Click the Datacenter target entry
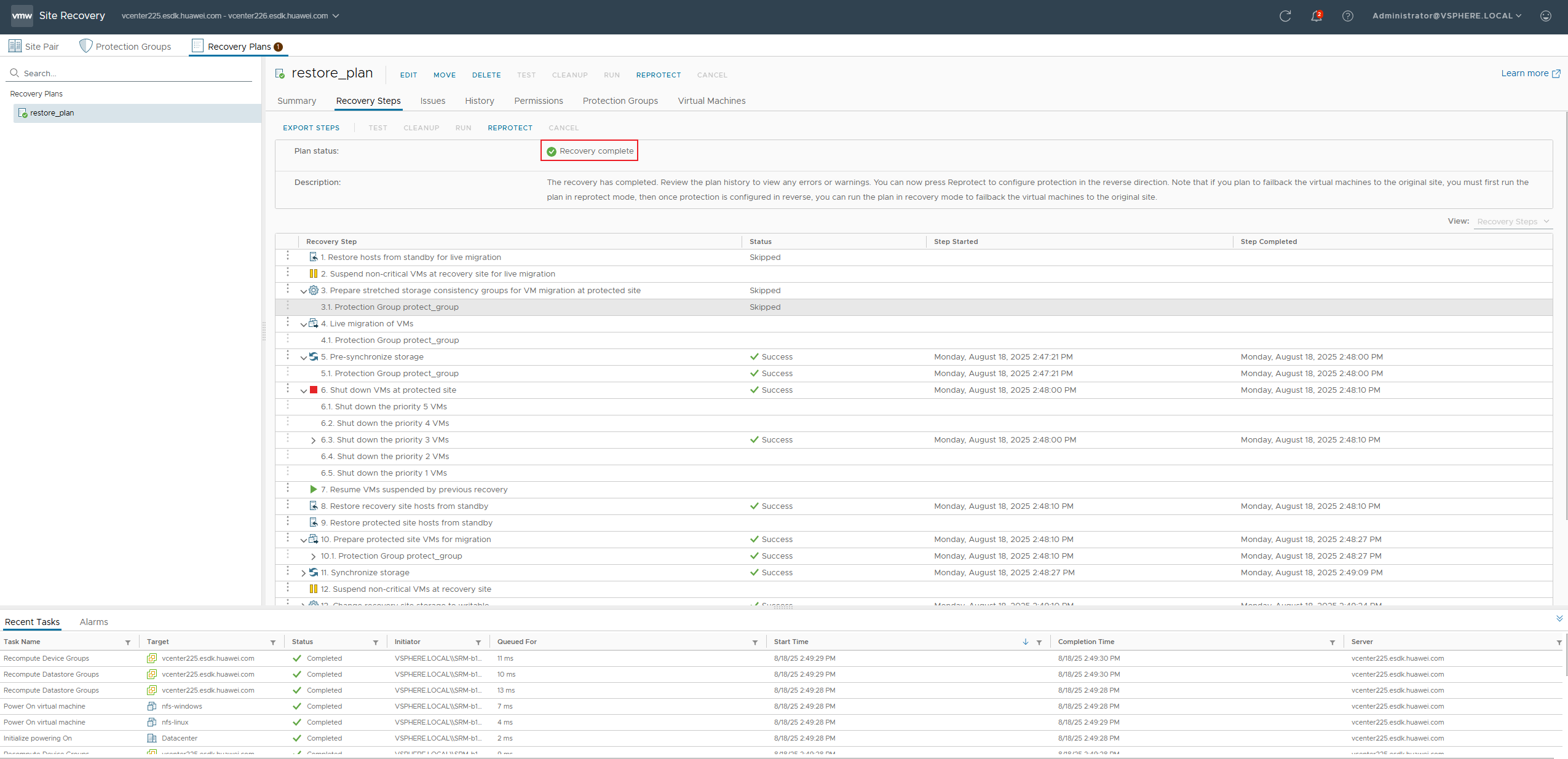 point(180,739)
